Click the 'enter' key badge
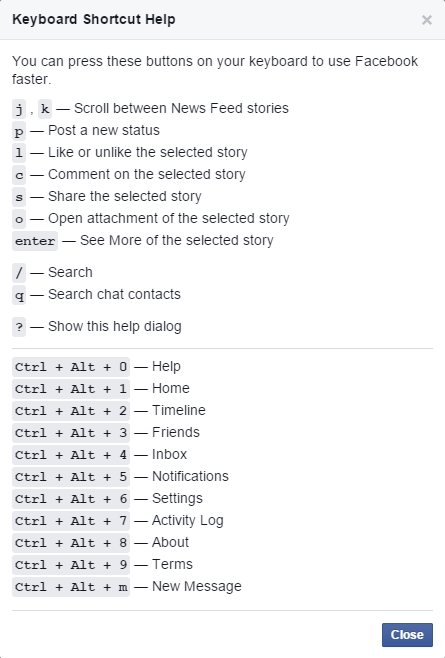 tap(35, 241)
